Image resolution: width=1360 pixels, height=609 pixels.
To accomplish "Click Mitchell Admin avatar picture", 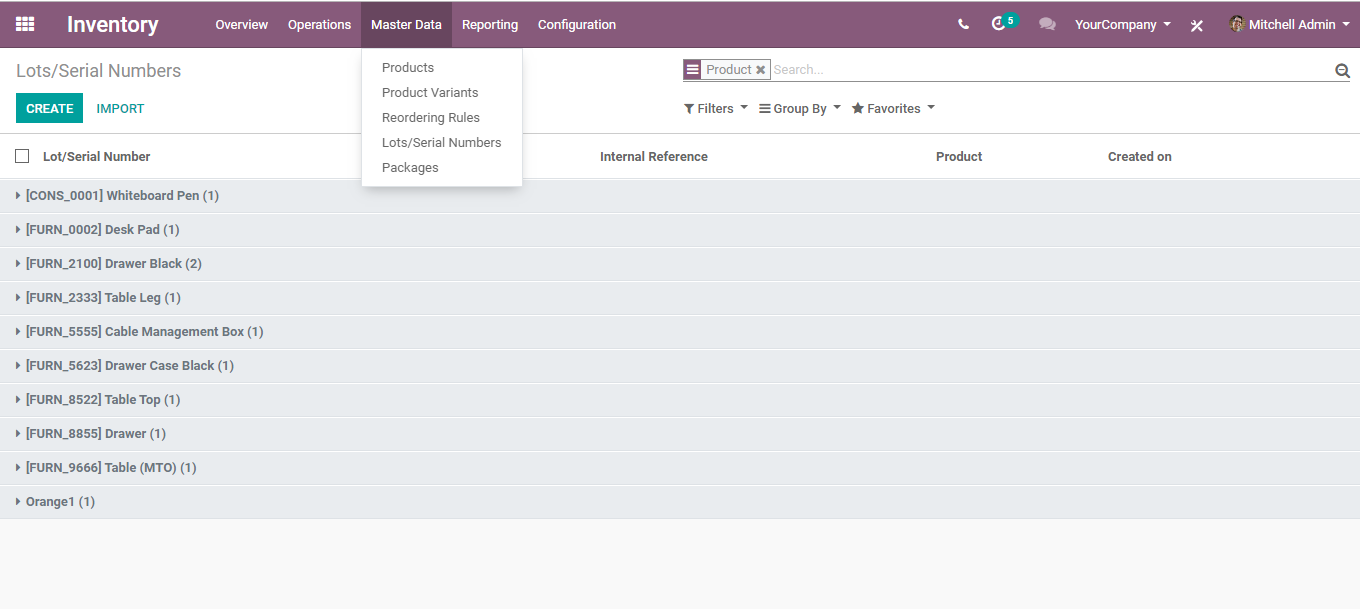I will (1237, 24).
